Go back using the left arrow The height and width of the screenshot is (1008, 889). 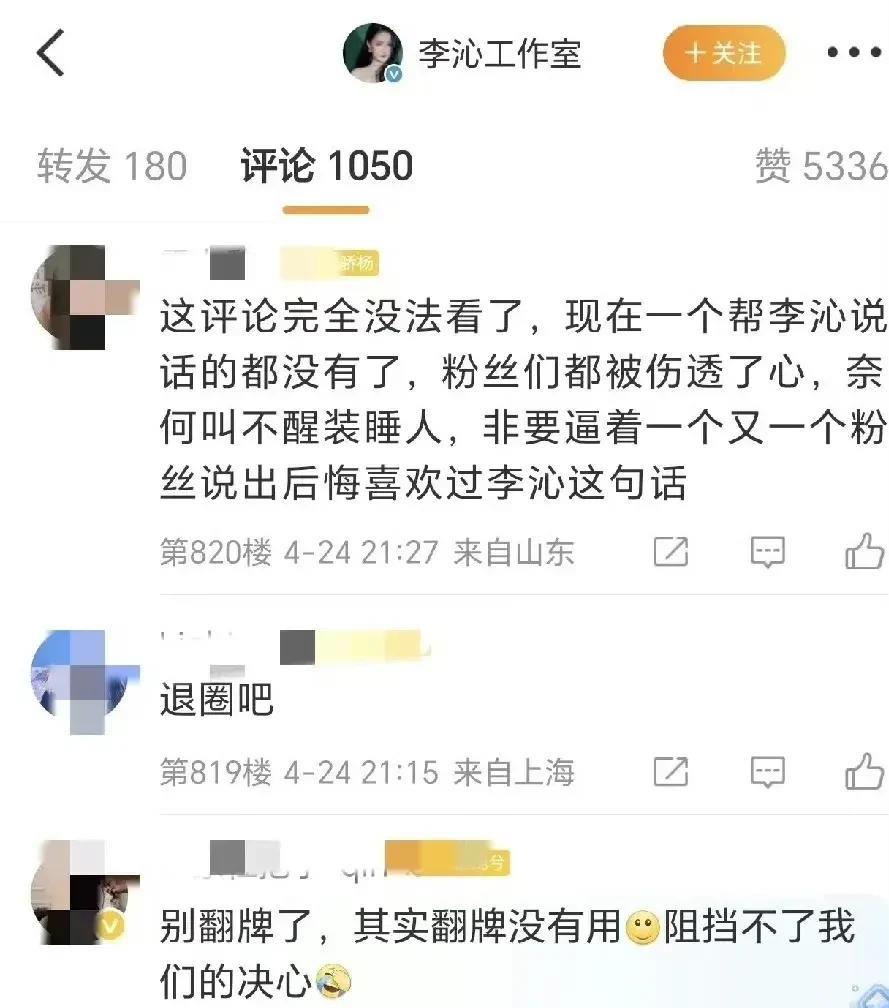[51, 53]
